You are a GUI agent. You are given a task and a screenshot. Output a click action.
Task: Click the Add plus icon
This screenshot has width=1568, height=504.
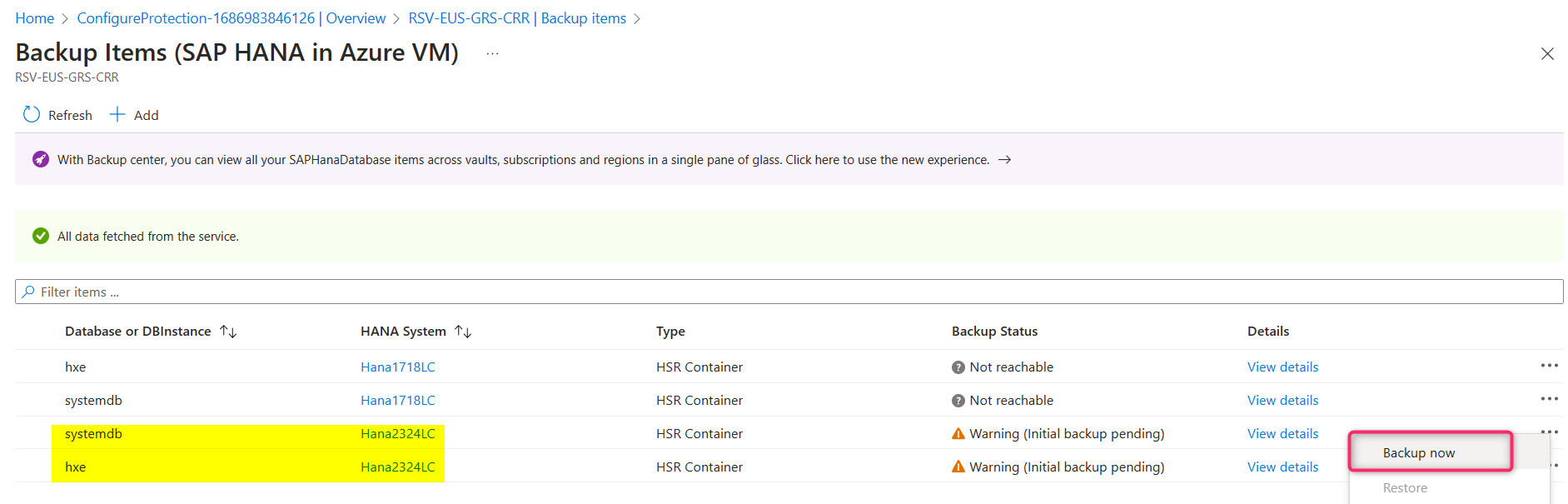[x=117, y=115]
